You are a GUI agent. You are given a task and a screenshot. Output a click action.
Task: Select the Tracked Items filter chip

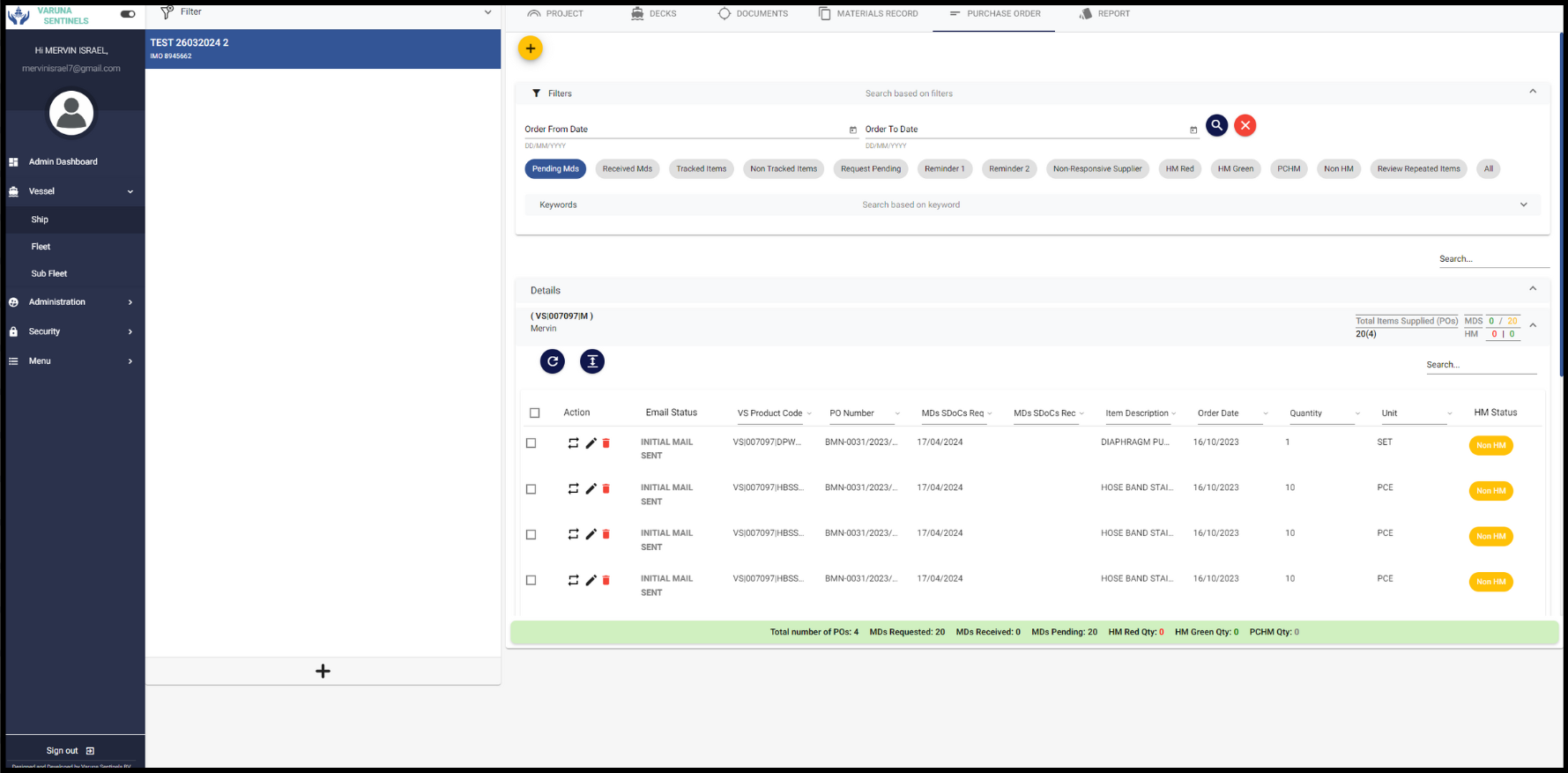[x=702, y=169]
